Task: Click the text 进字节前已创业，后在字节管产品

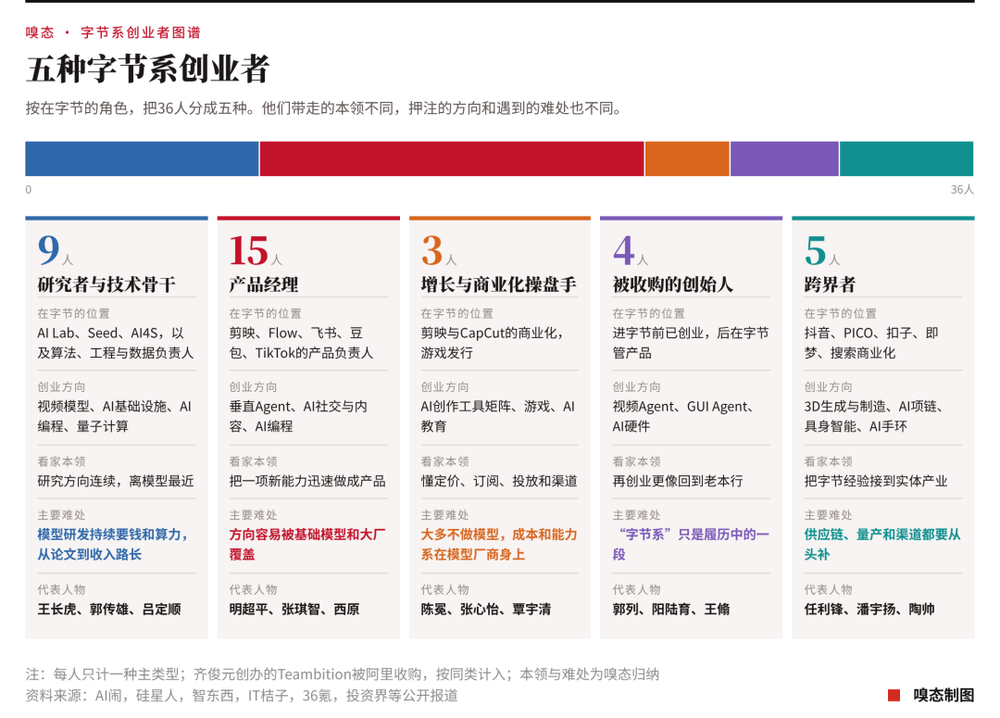Action: 691,343
